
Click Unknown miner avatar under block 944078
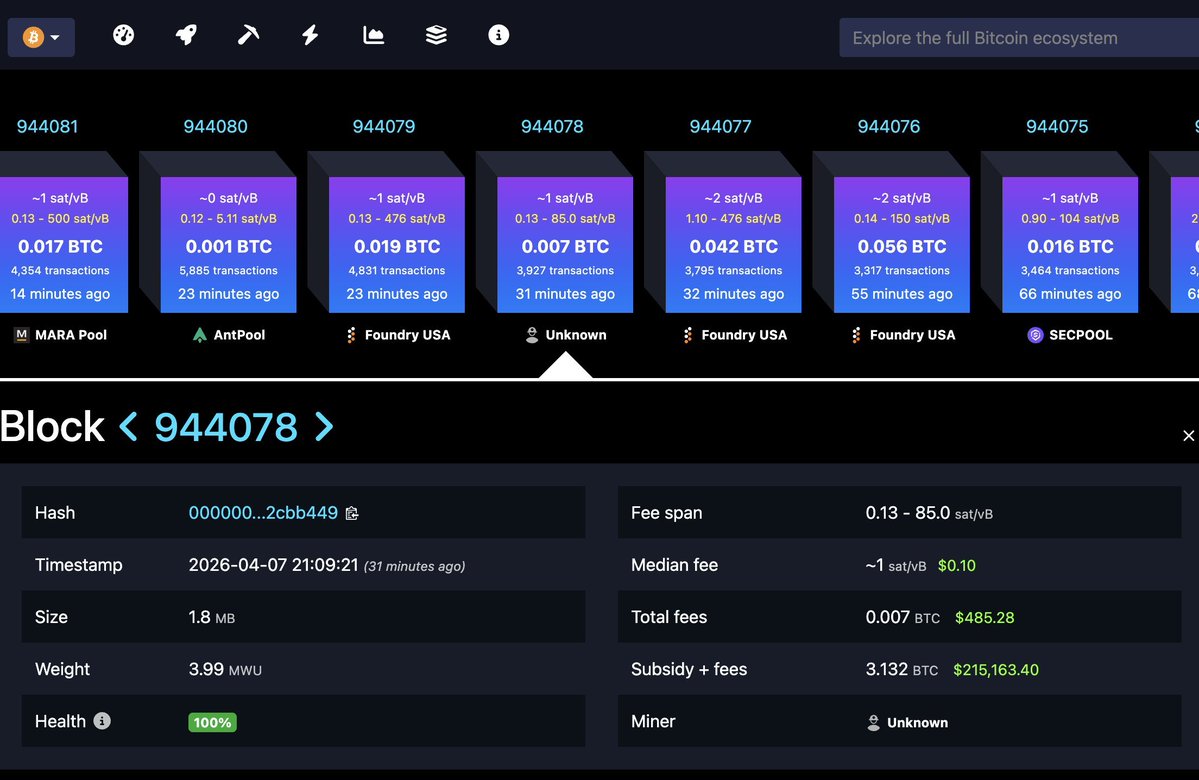[x=531, y=335]
